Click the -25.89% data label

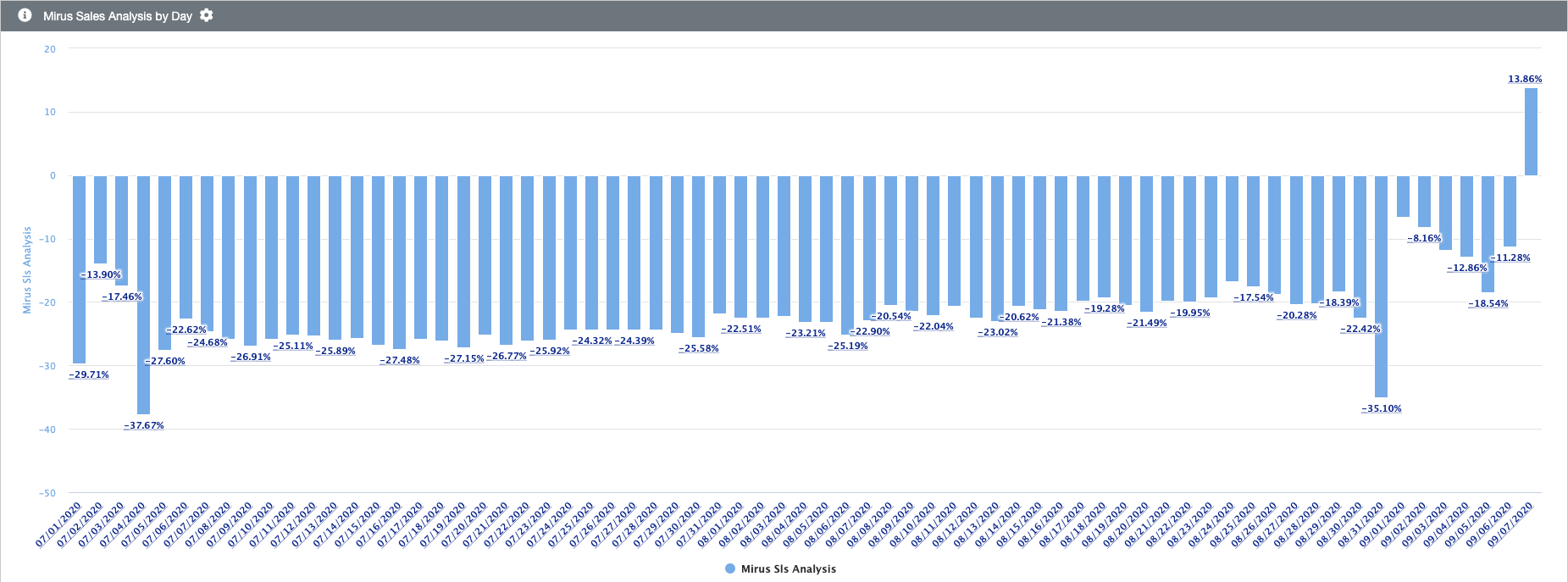click(335, 351)
